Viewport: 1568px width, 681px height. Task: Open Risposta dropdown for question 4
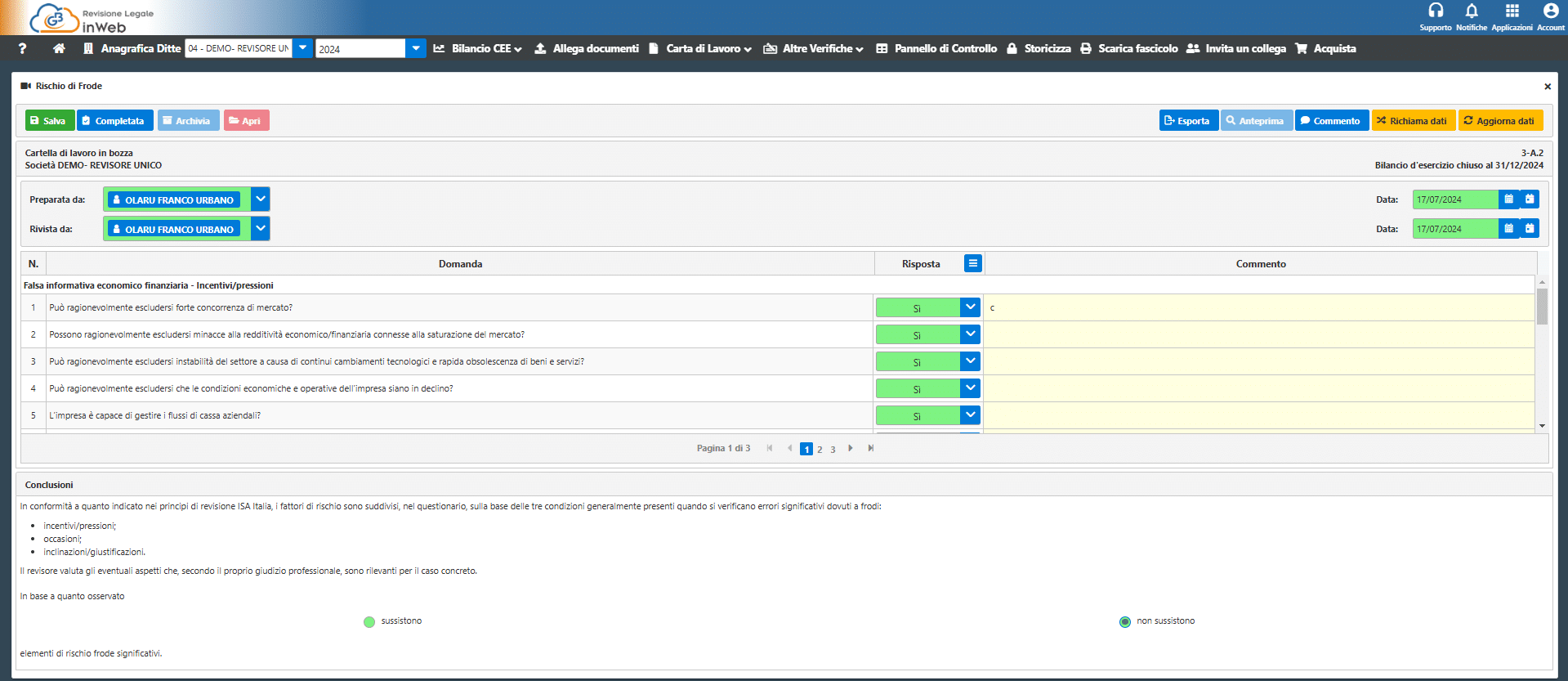coord(970,388)
